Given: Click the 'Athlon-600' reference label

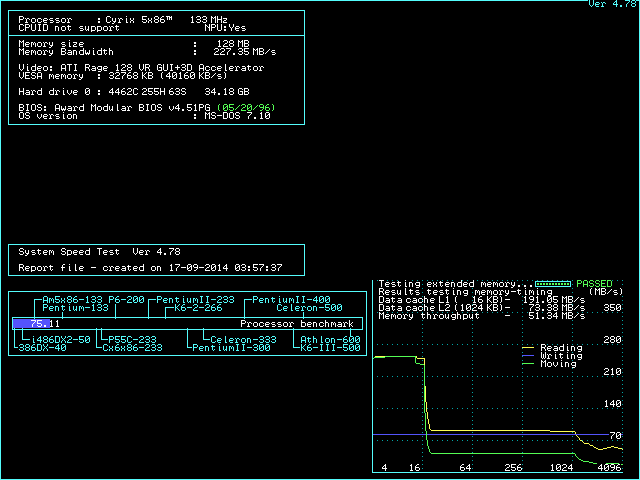Looking at the screenshot, I should [330, 340].
